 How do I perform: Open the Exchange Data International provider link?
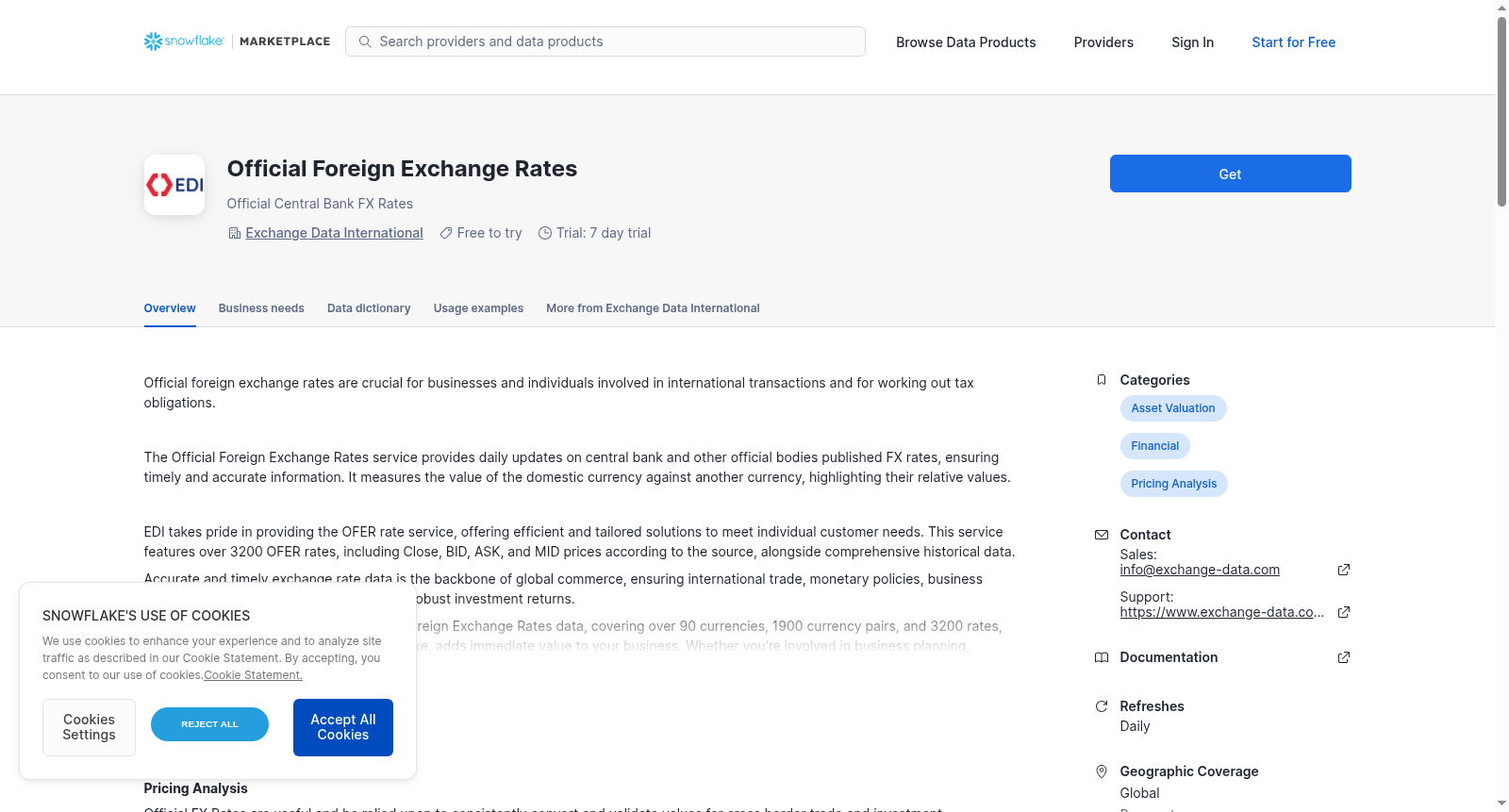[x=334, y=233]
